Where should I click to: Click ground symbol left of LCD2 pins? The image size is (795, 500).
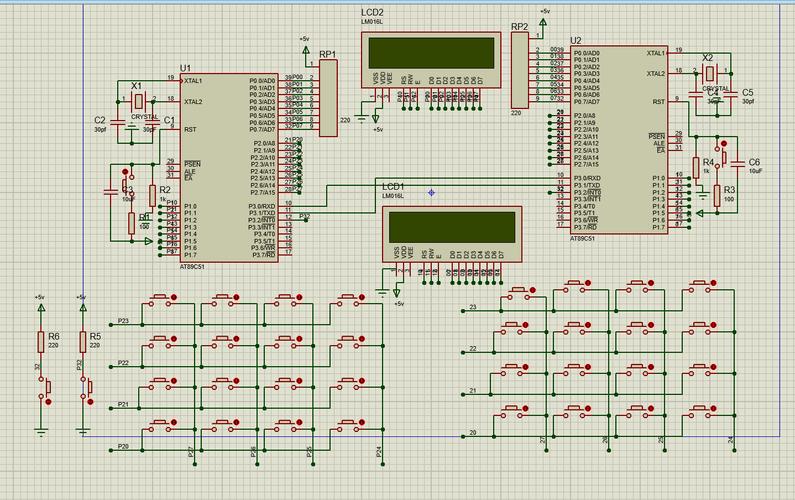point(362,120)
